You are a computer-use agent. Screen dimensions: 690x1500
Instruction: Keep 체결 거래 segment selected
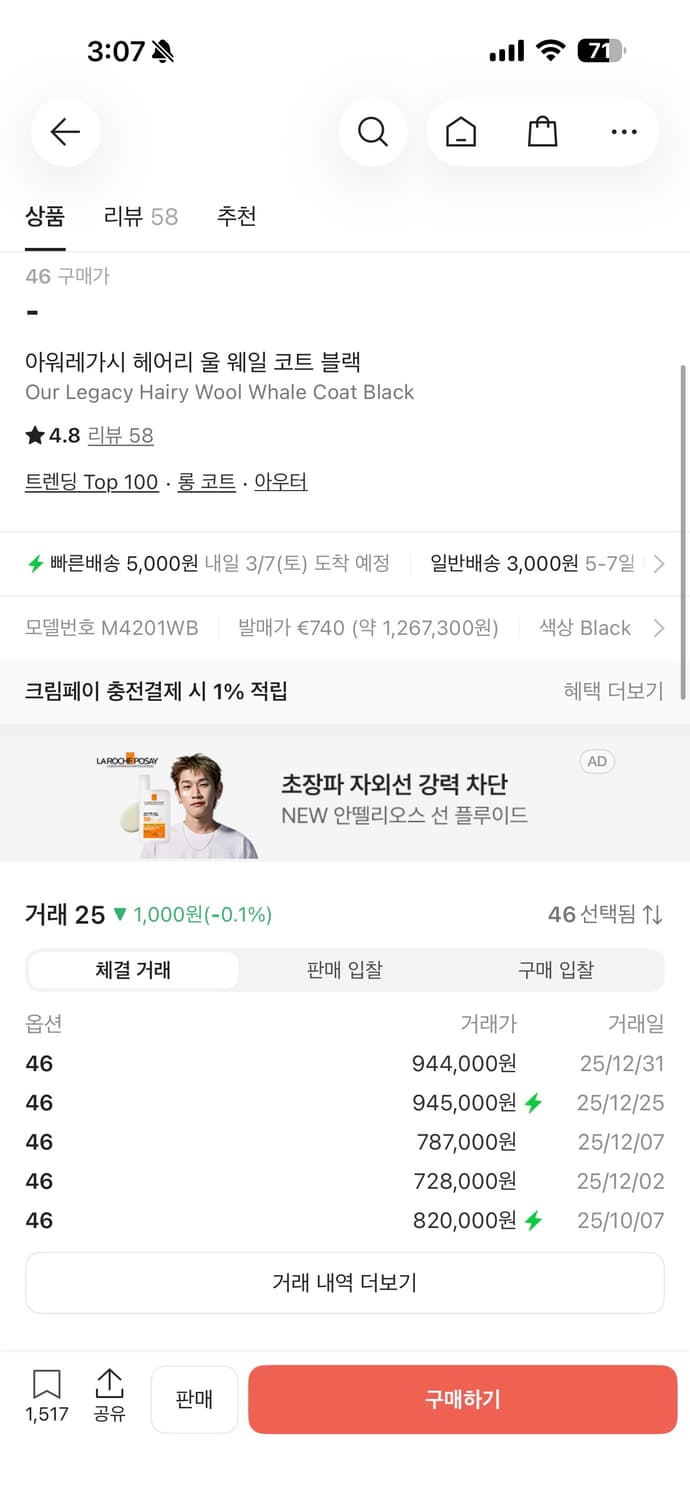pyautogui.click(x=133, y=969)
